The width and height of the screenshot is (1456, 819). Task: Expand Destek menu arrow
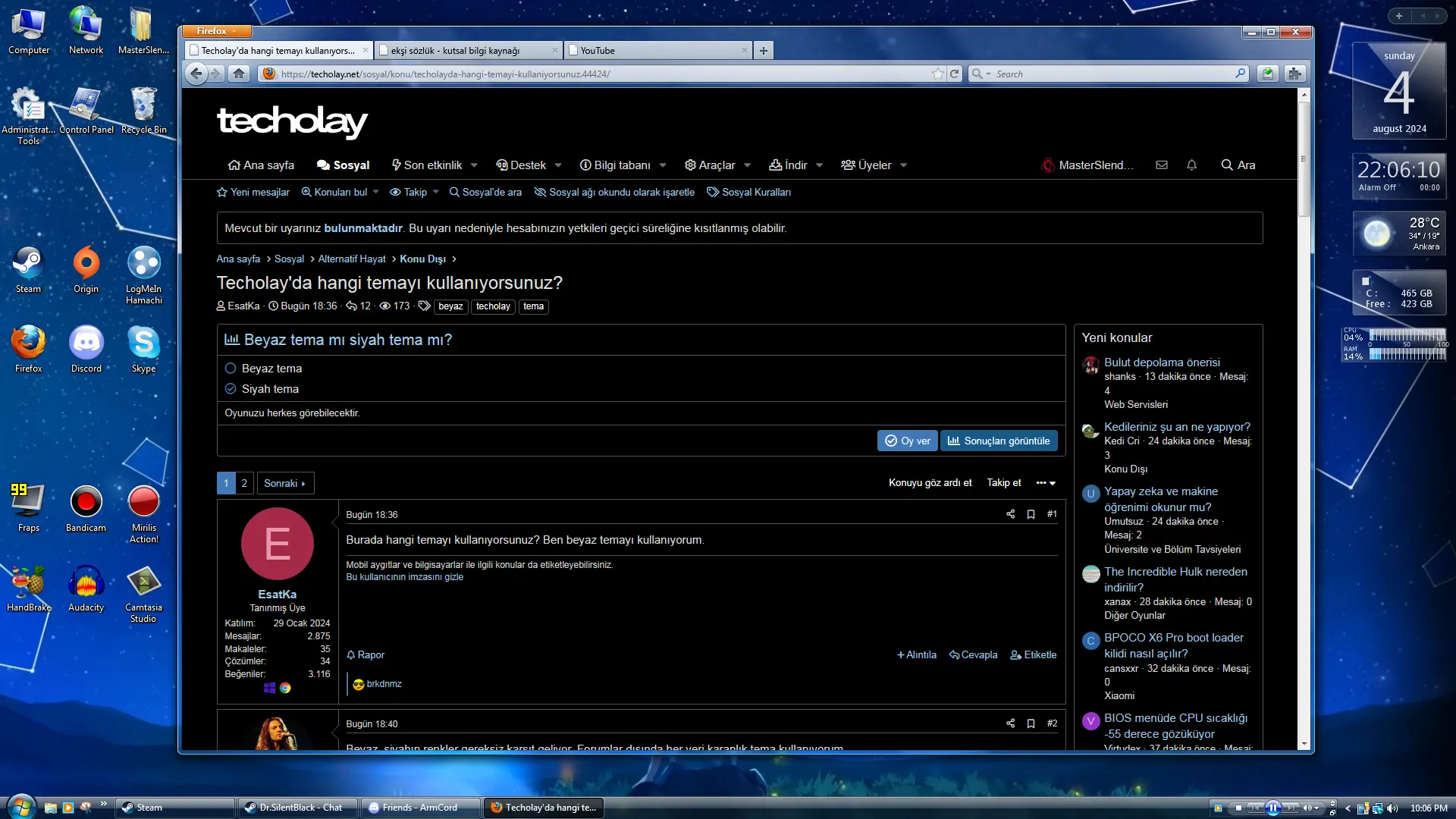point(558,165)
